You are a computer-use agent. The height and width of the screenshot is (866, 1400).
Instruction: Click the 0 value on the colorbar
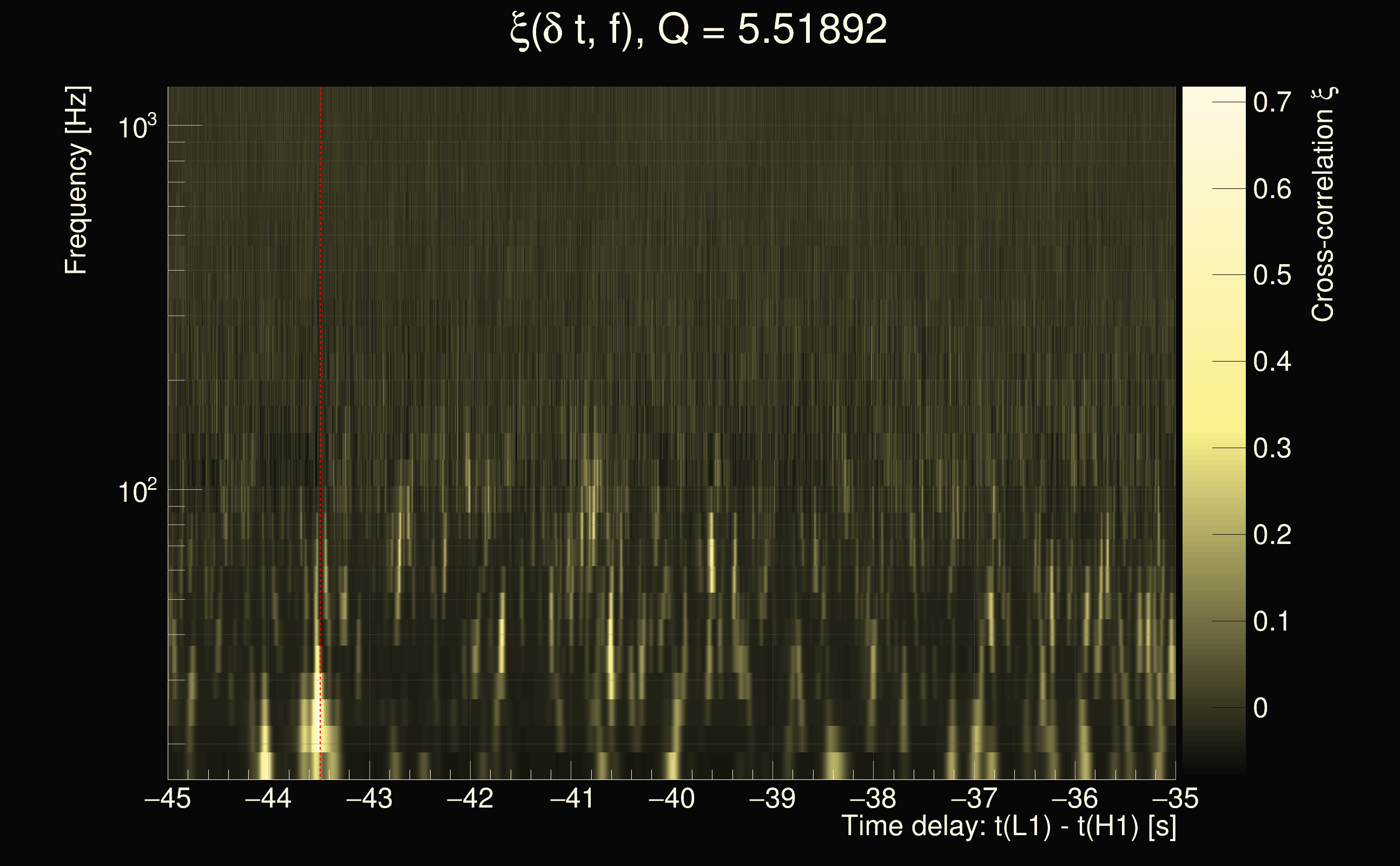tap(1260, 708)
